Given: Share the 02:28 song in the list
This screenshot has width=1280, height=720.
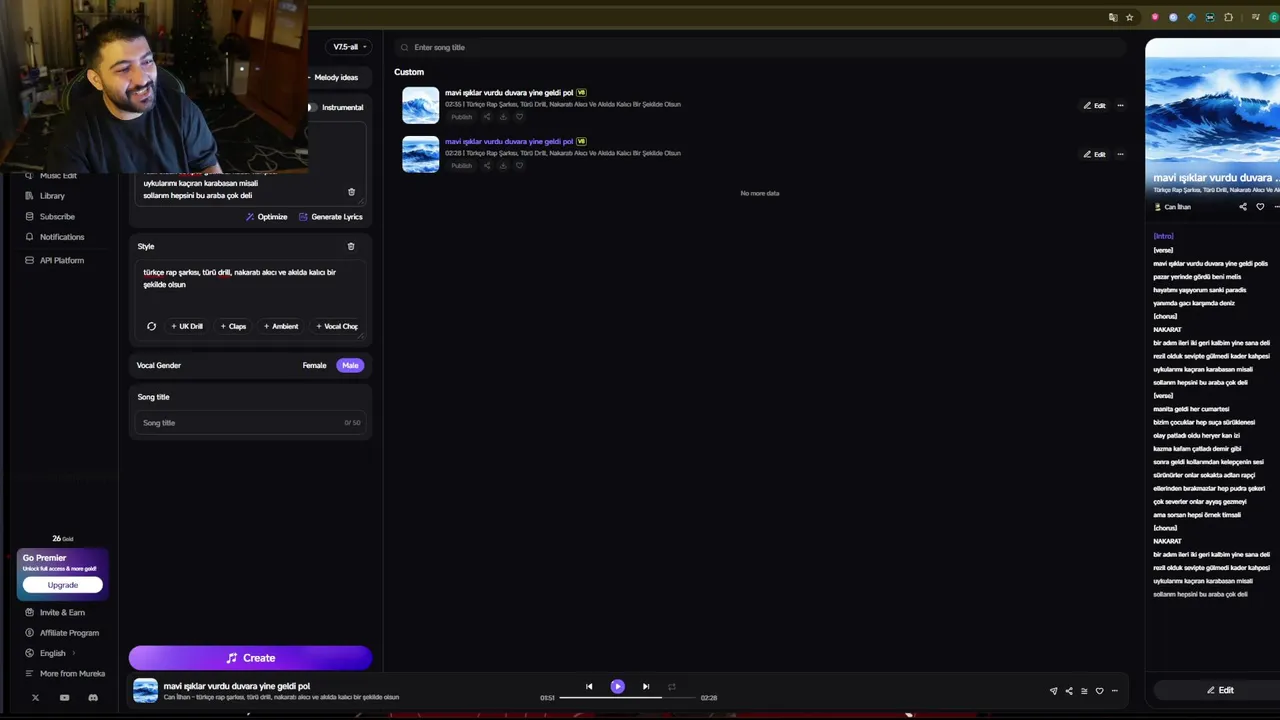Looking at the screenshot, I should coord(487,166).
